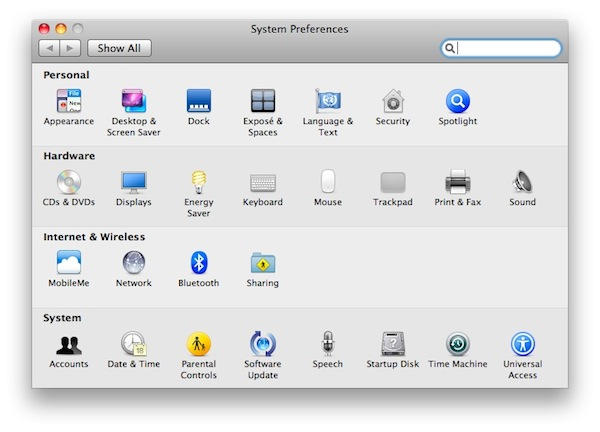Select the Sharing folder icon
Screen dimensions: 600x432
[x=263, y=263]
